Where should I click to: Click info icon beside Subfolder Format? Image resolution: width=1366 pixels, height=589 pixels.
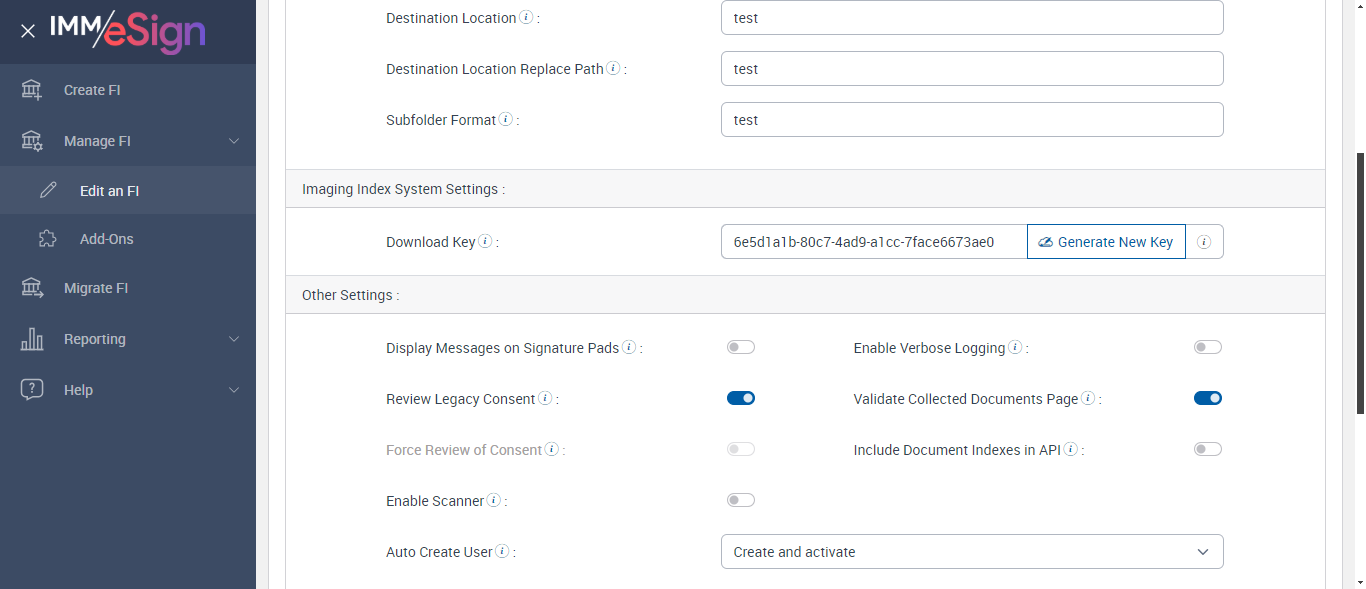506,120
